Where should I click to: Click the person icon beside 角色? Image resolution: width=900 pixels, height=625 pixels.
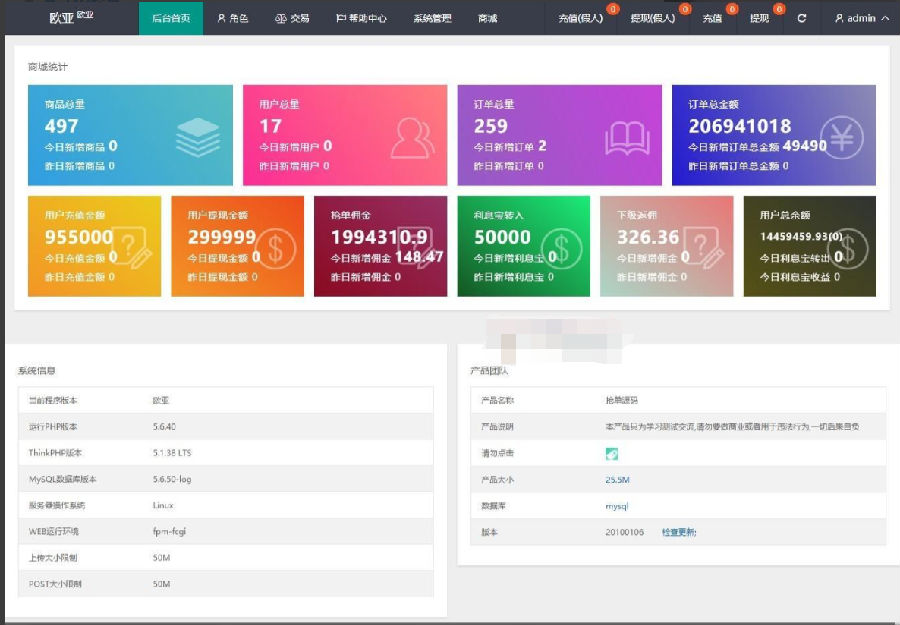[222, 18]
